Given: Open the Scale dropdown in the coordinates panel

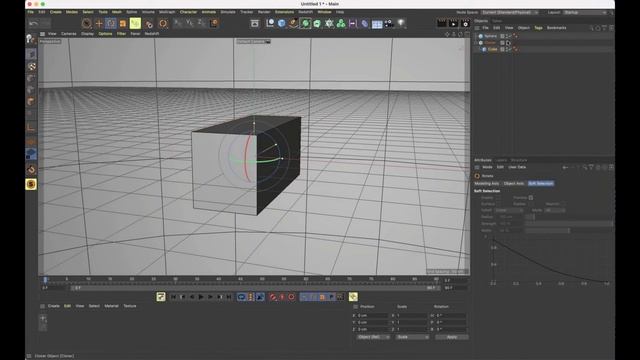Looking at the screenshot, I should pyautogui.click(x=413, y=337).
